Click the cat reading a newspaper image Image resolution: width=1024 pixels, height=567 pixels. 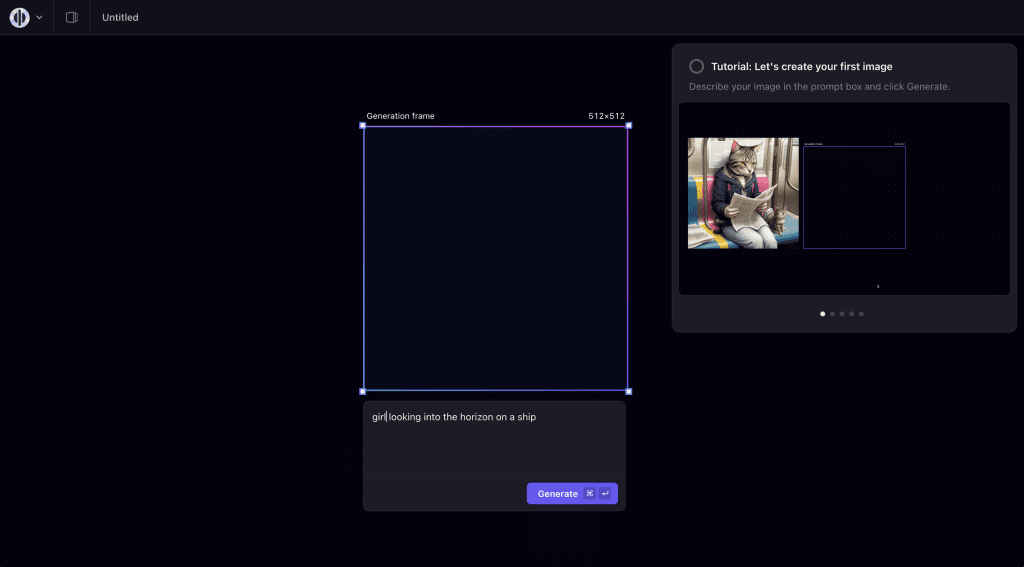click(743, 193)
